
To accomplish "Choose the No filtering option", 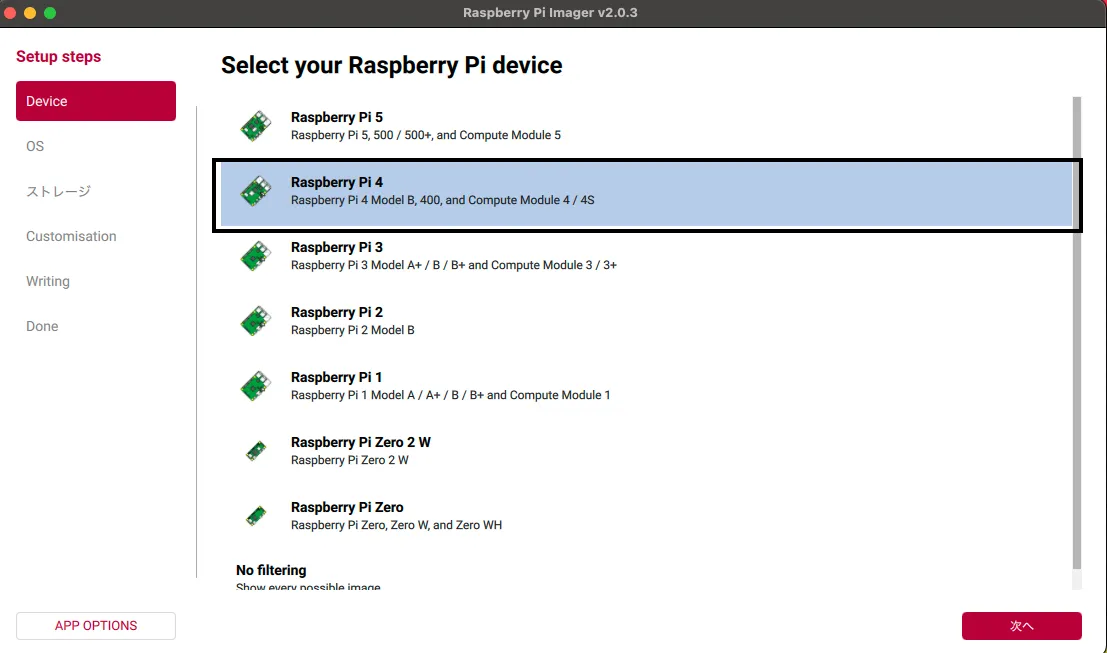I will (271, 571).
